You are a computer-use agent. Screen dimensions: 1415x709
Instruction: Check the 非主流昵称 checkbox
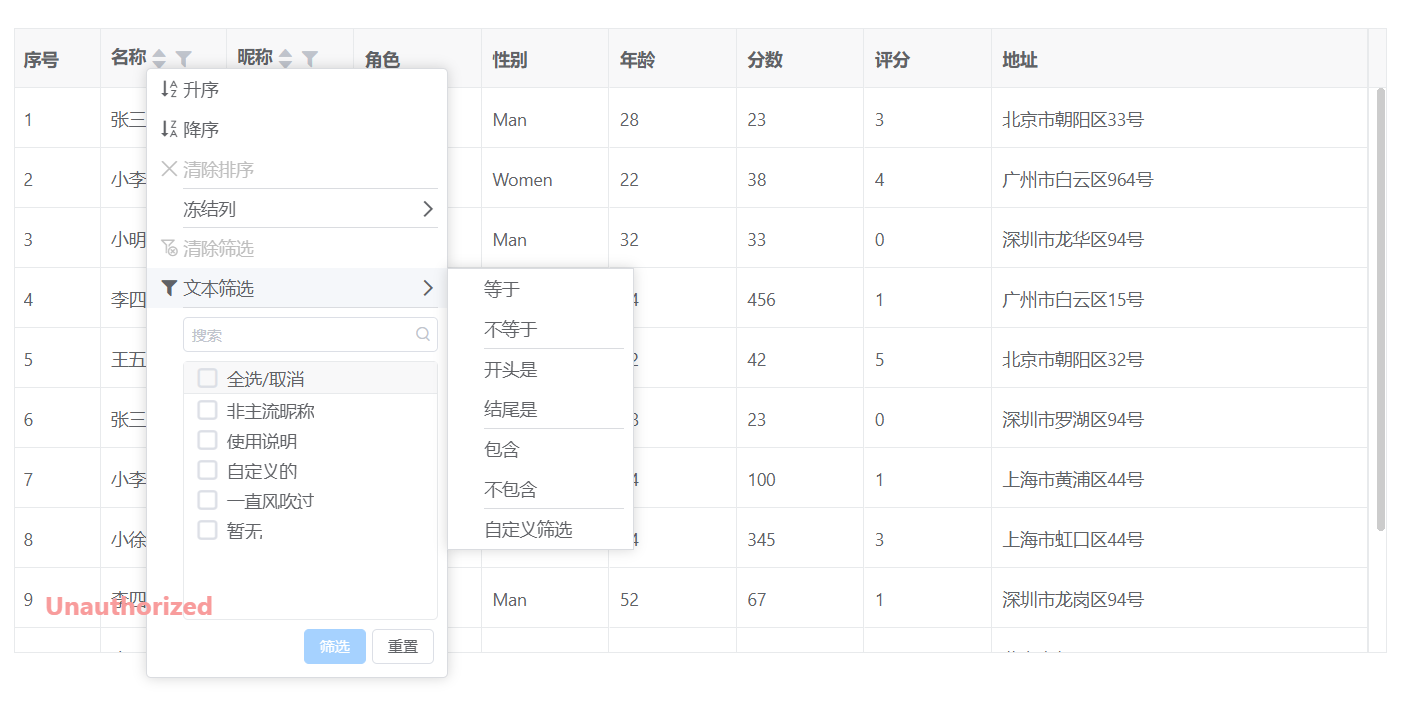point(207,410)
